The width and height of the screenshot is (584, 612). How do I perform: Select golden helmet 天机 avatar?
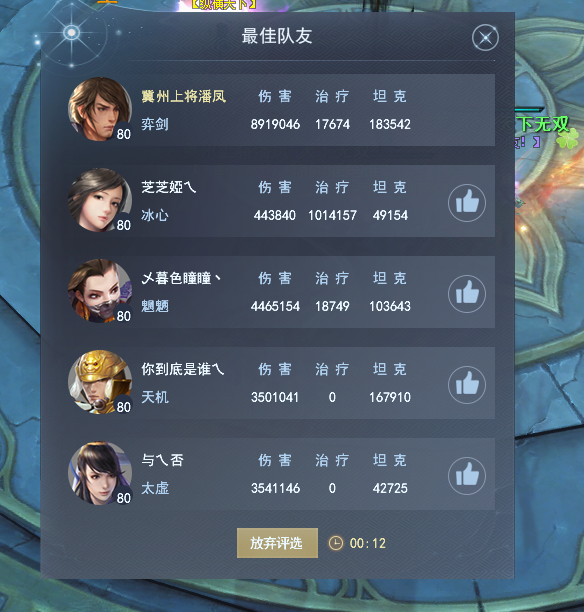tap(100, 382)
